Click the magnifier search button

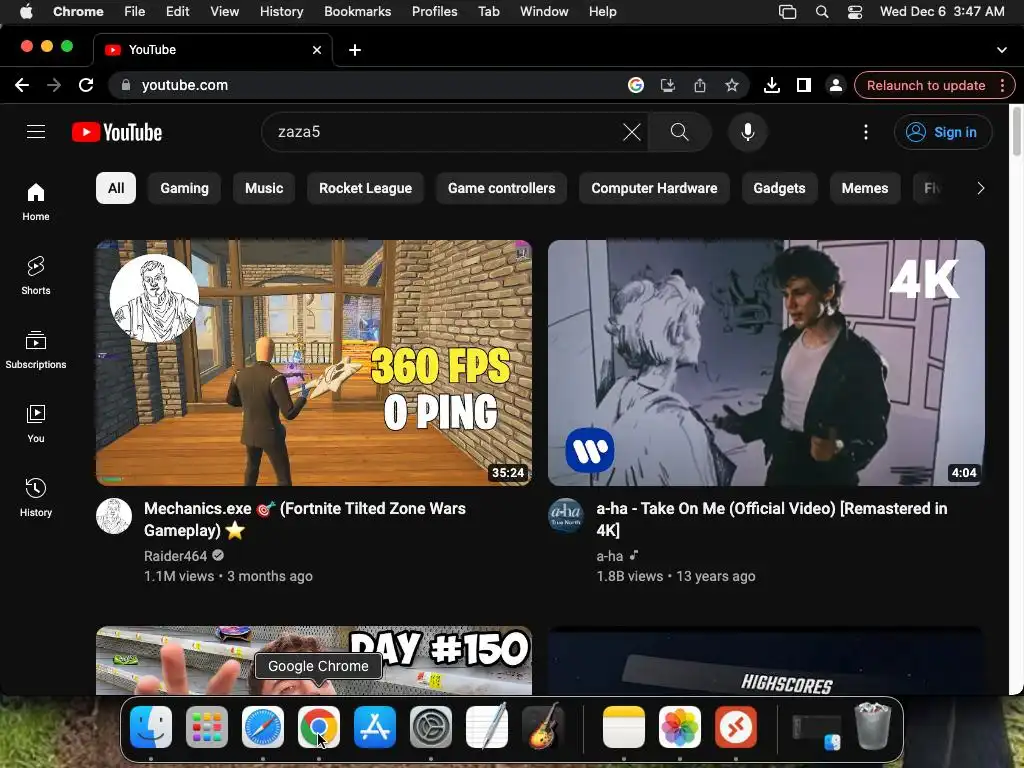(x=679, y=132)
